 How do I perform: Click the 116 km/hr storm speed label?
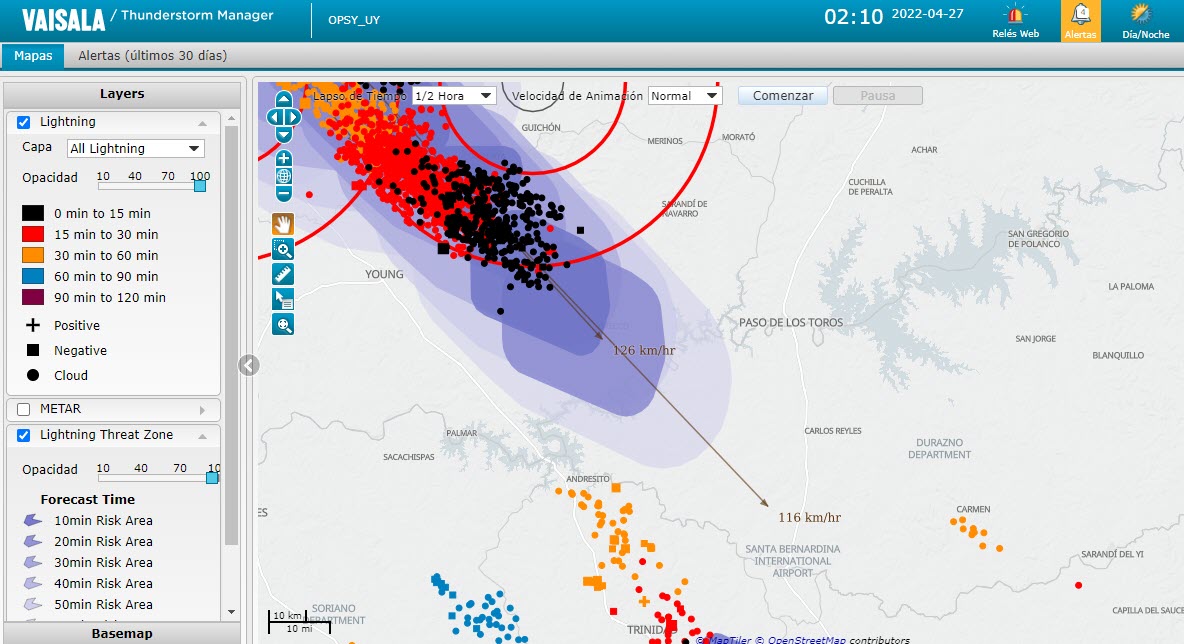point(809,517)
